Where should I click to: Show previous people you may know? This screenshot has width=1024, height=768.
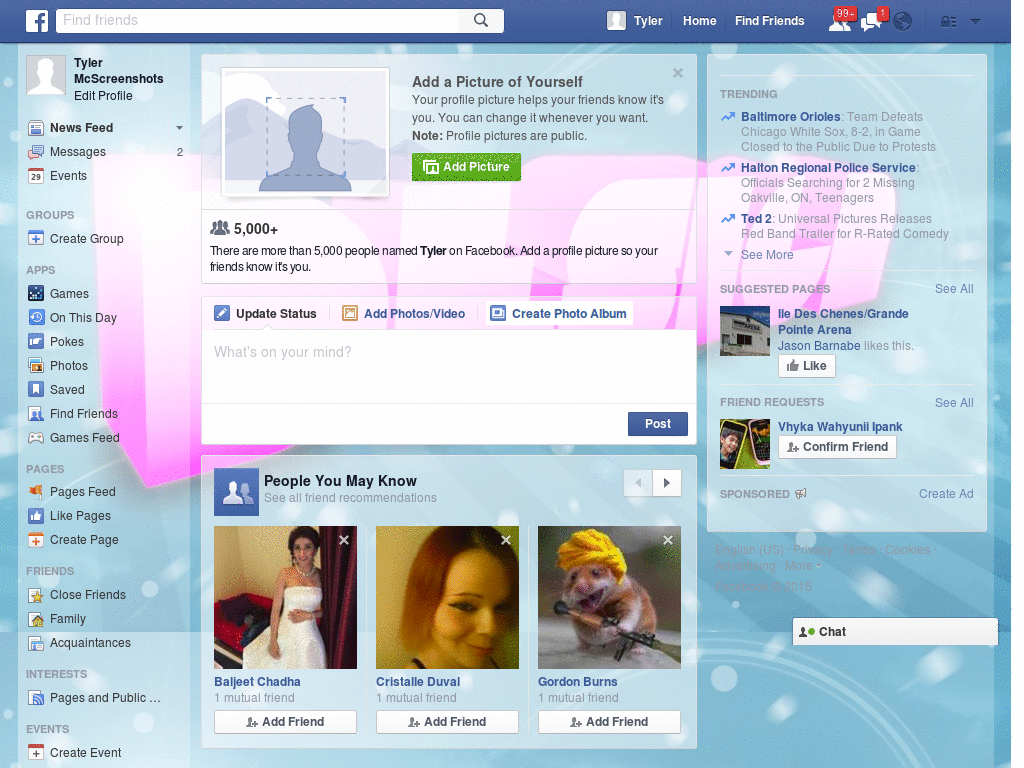pos(638,483)
